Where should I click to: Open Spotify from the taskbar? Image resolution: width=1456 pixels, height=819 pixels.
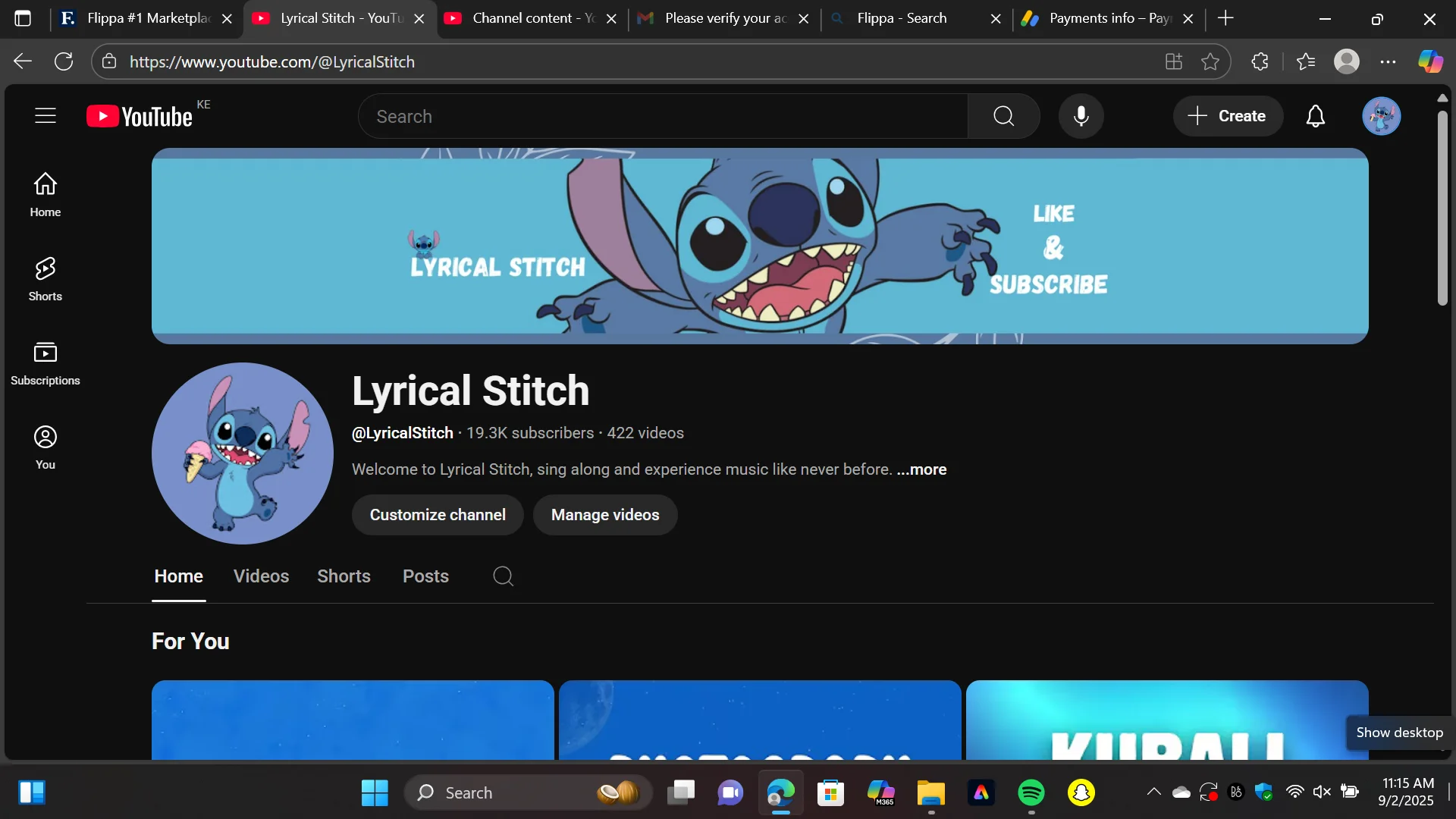click(1031, 792)
